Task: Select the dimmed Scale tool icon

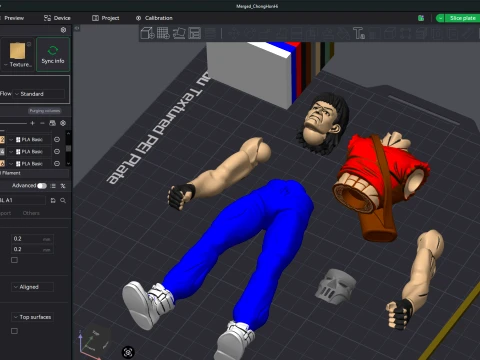Action: click(x=265, y=33)
